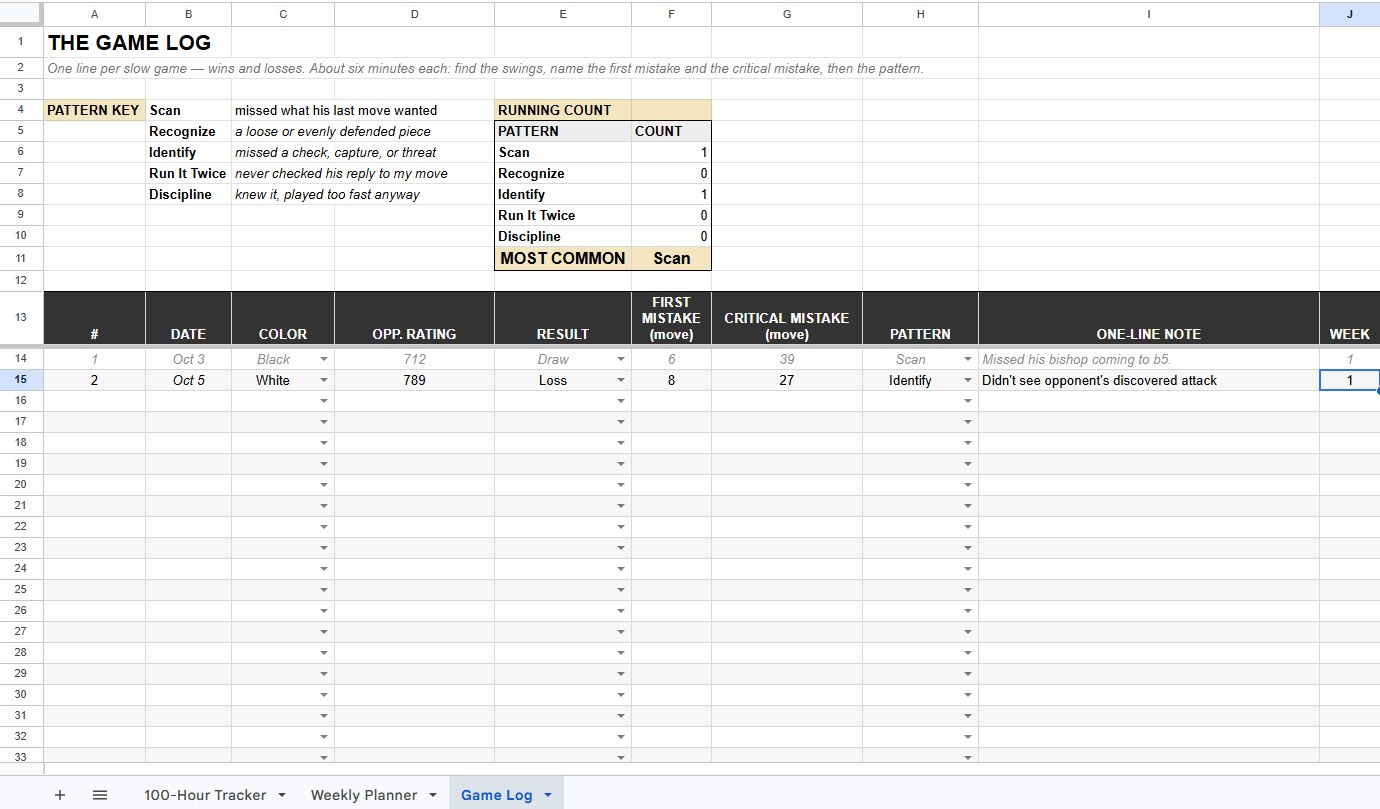1380x809 pixels.
Task: Open the Weekly Planner tab dropdown arrow
Action: pyautogui.click(x=433, y=795)
